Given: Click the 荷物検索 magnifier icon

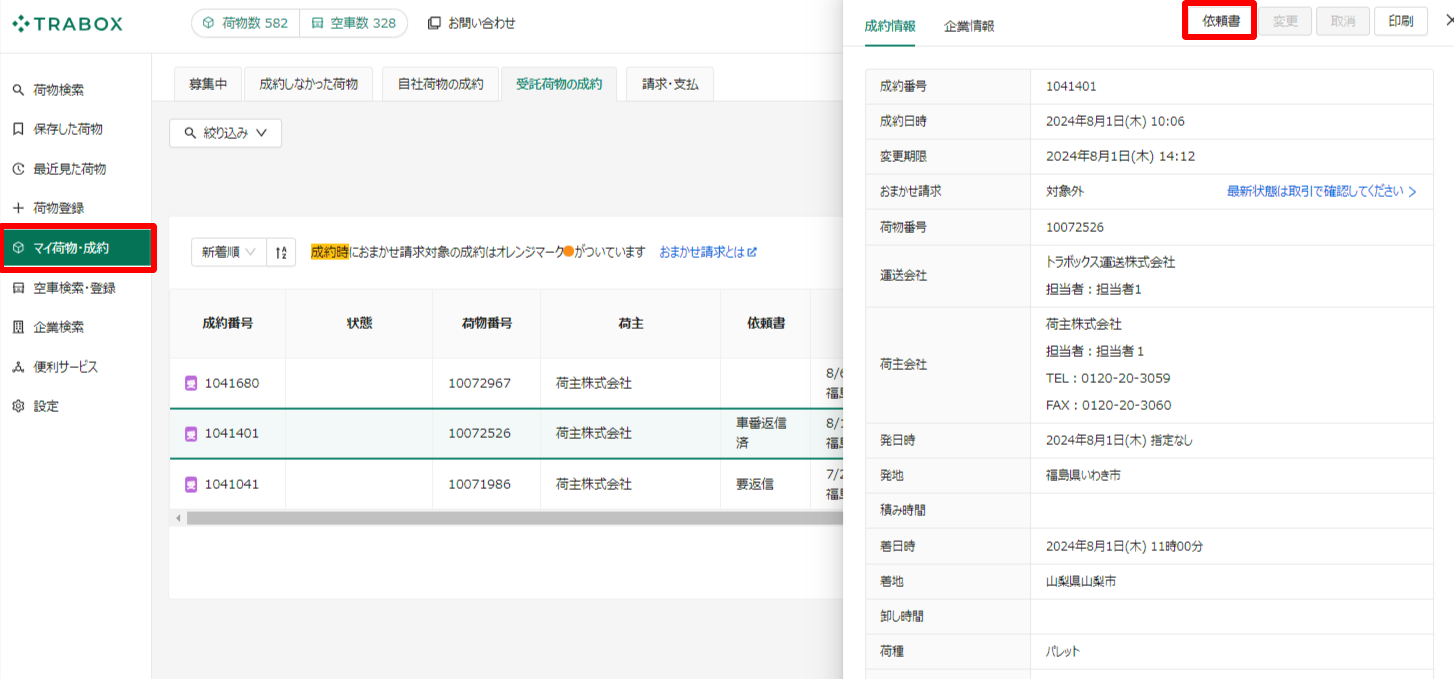Looking at the screenshot, I should point(18,90).
